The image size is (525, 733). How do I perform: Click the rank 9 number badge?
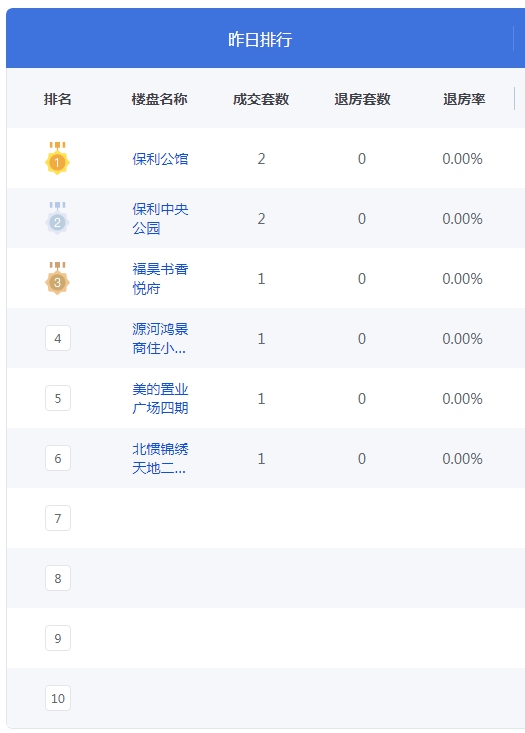click(x=58, y=638)
